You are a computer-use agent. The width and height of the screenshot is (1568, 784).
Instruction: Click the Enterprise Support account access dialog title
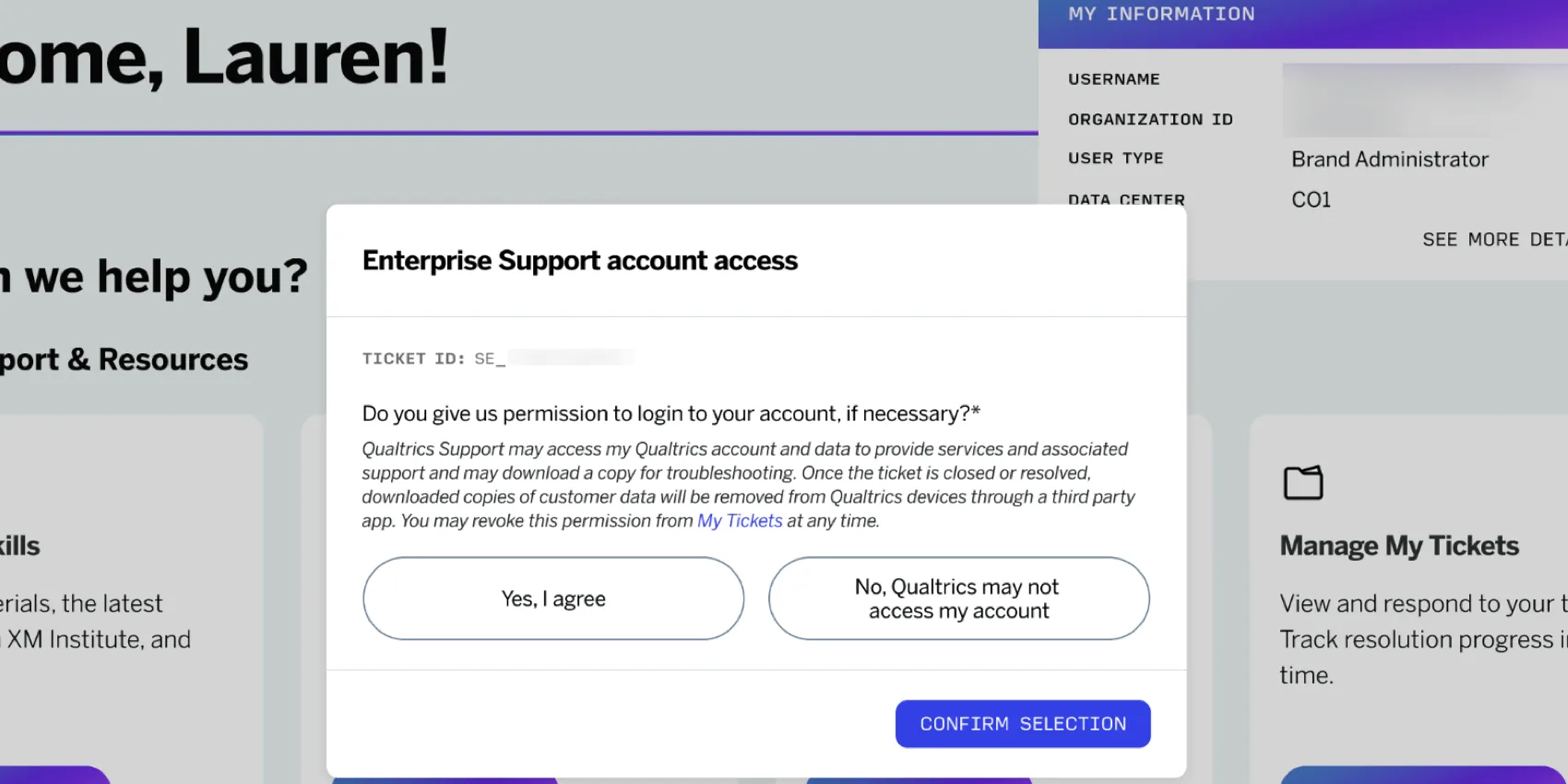point(580,260)
